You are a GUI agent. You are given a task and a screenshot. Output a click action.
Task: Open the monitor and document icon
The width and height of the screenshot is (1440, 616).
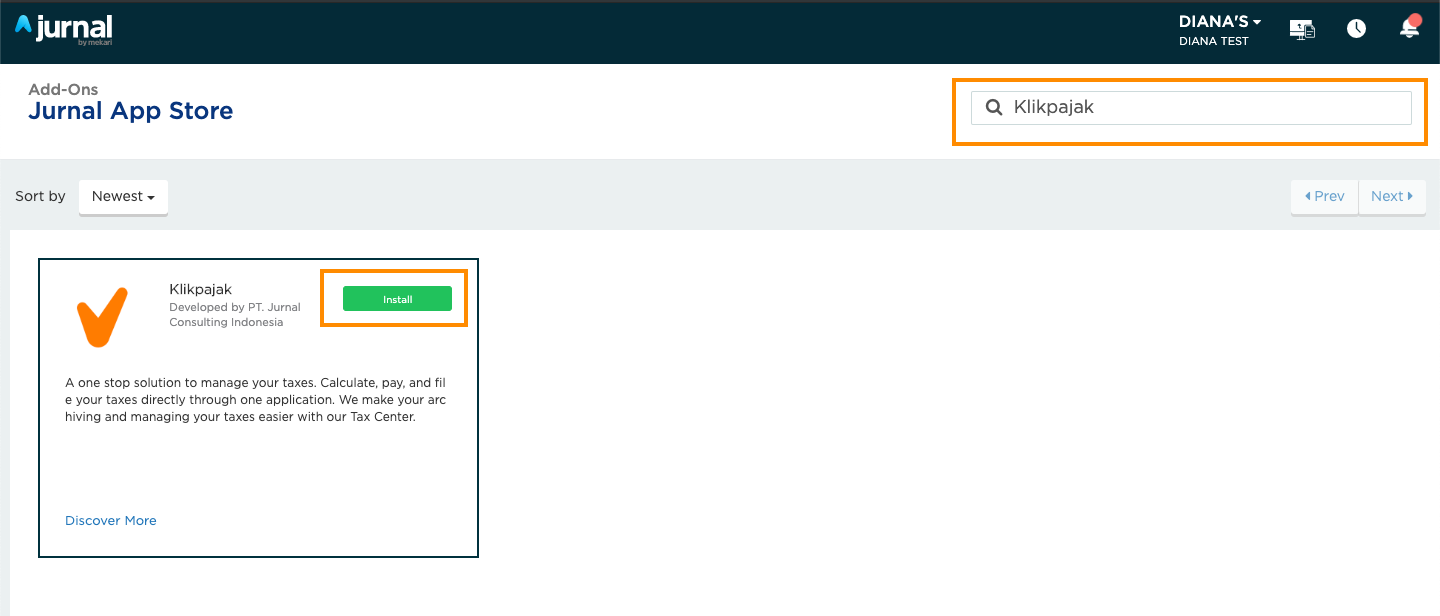pos(1302,29)
